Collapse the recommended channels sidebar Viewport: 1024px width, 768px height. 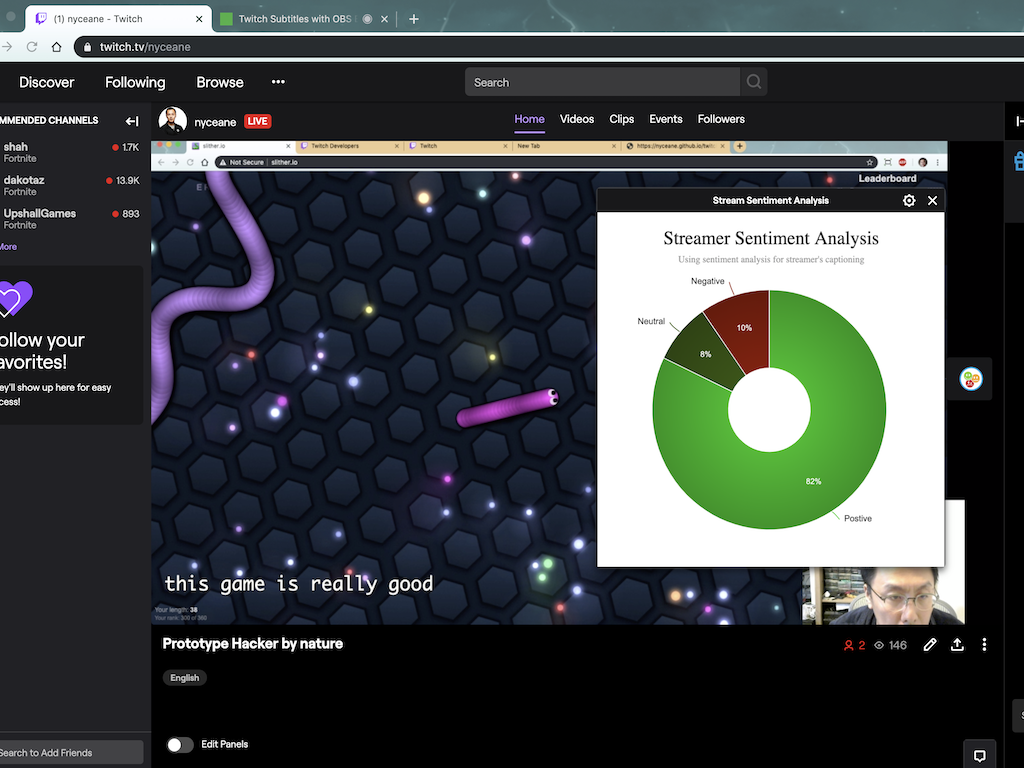click(132, 121)
